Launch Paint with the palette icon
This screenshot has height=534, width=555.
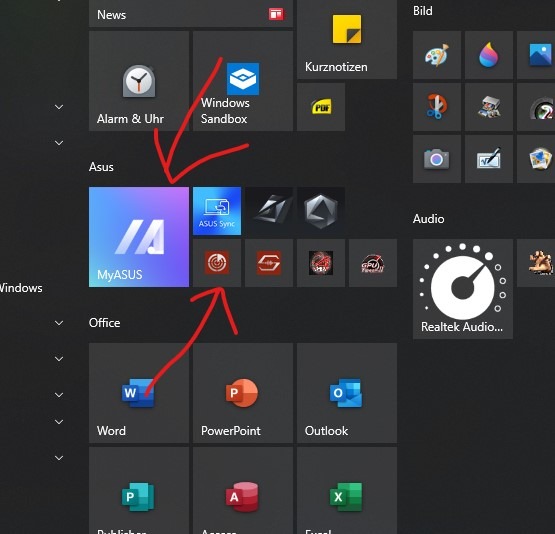[x=437, y=55]
